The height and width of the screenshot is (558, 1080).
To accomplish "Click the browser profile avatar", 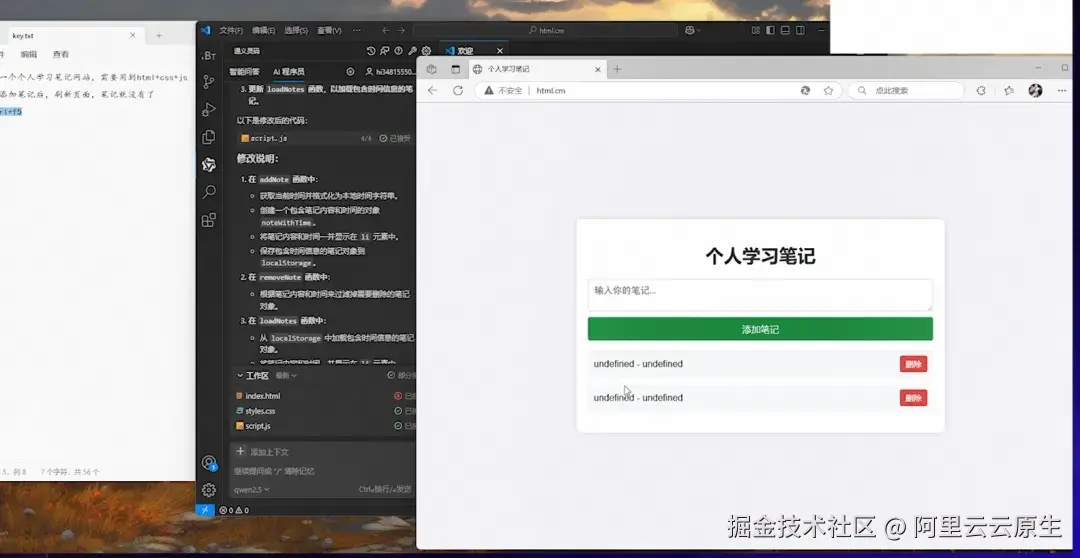I will [x=1035, y=90].
